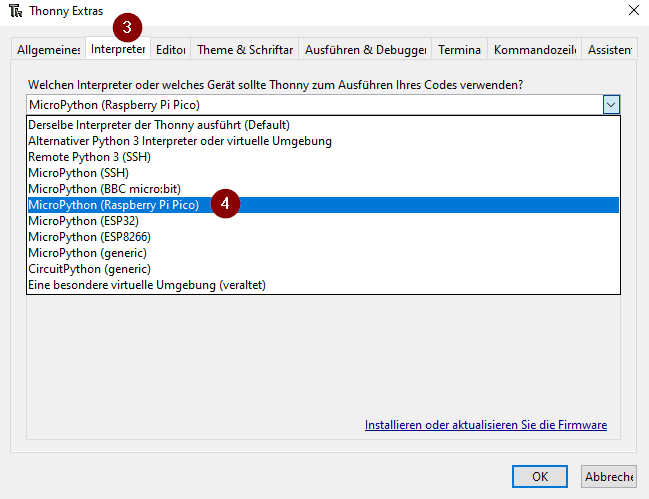
Task: Select Alternativer Python 3 Interpreter option
Action: click(180, 141)
